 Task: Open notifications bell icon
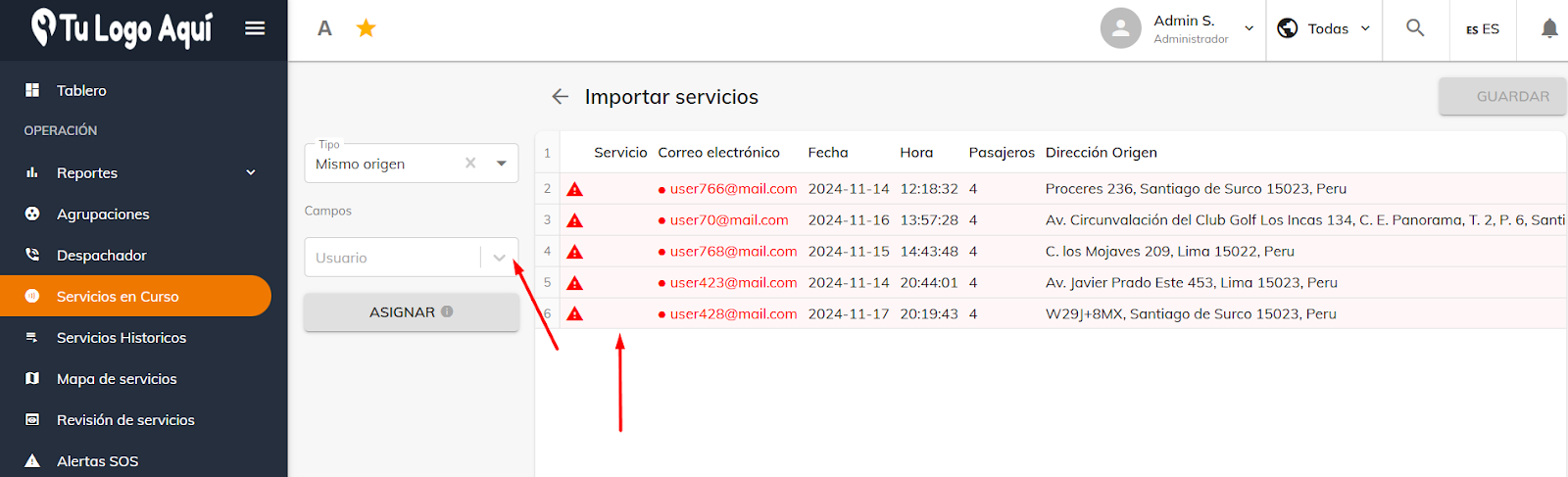pyautogui.click(x=1549, y=28)
